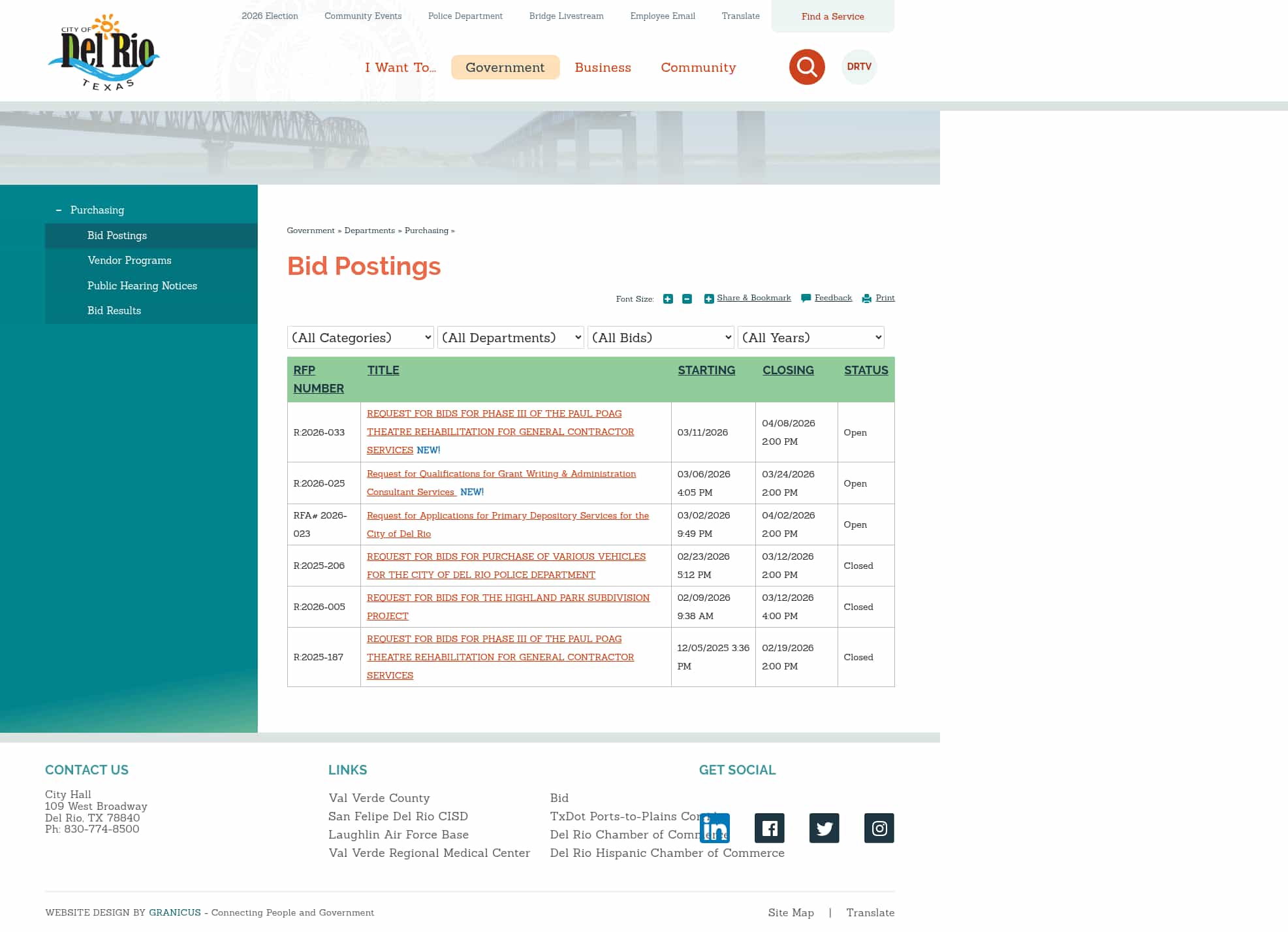The width and height of the screenshot is (1288, 932).
Task: Print the page using the printer icon
Action: [x=867, y=298]
